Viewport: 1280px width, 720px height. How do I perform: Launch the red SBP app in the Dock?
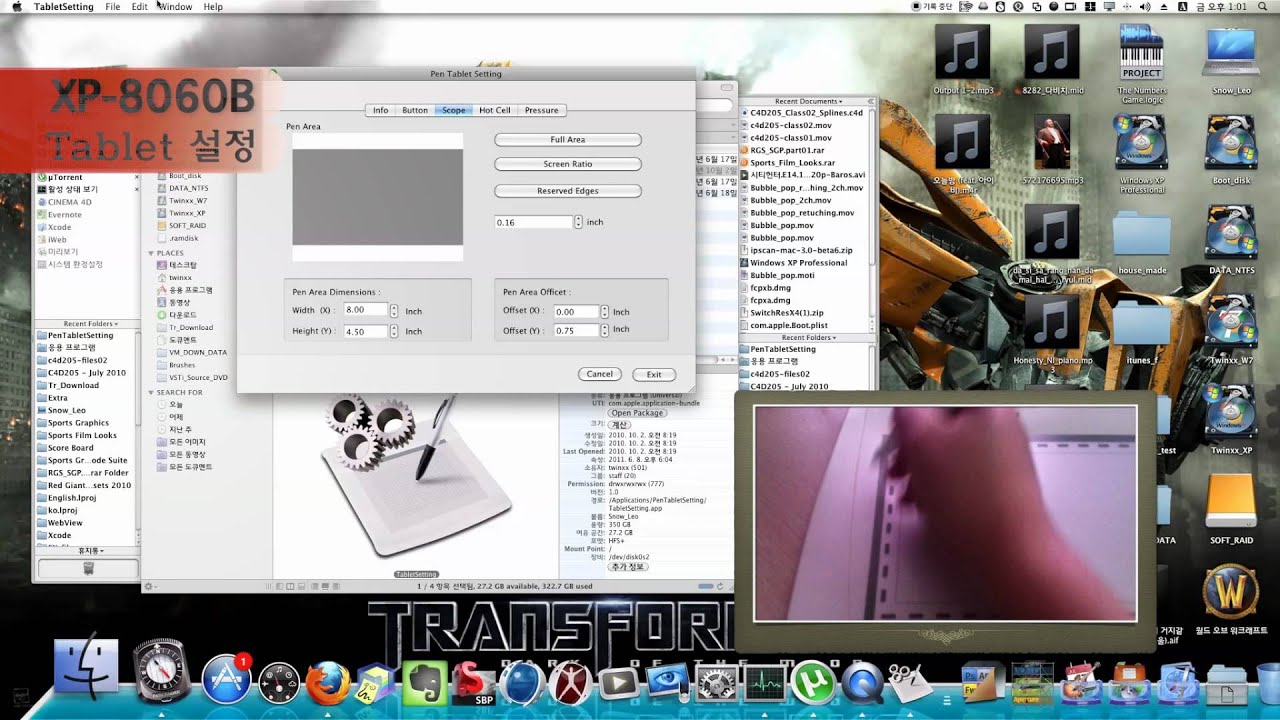click(473, 683)
